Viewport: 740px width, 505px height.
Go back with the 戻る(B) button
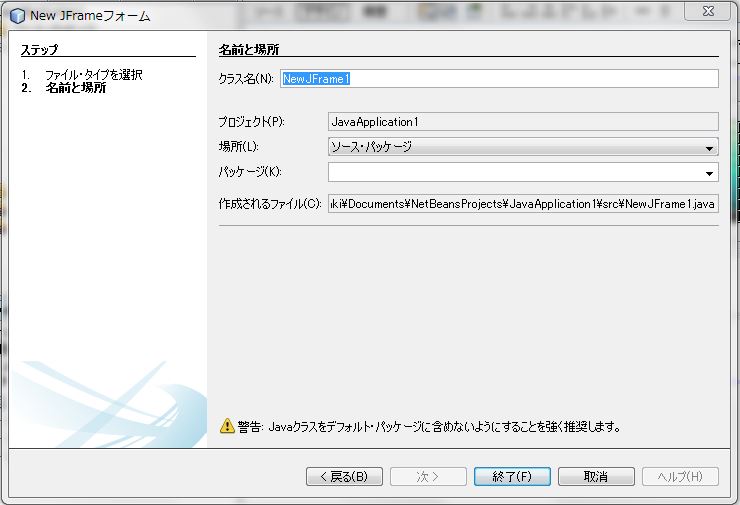(344, 477)
